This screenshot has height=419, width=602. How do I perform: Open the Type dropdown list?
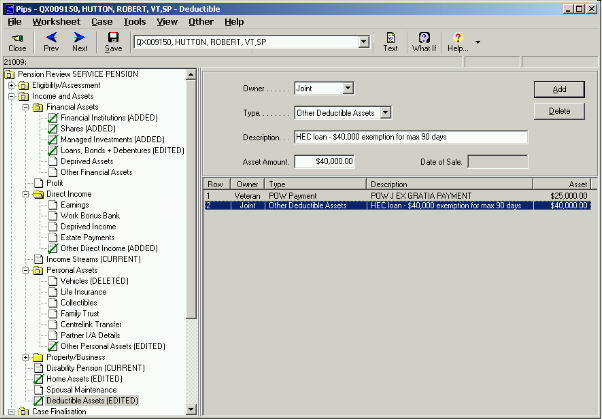tap(385, 113)
